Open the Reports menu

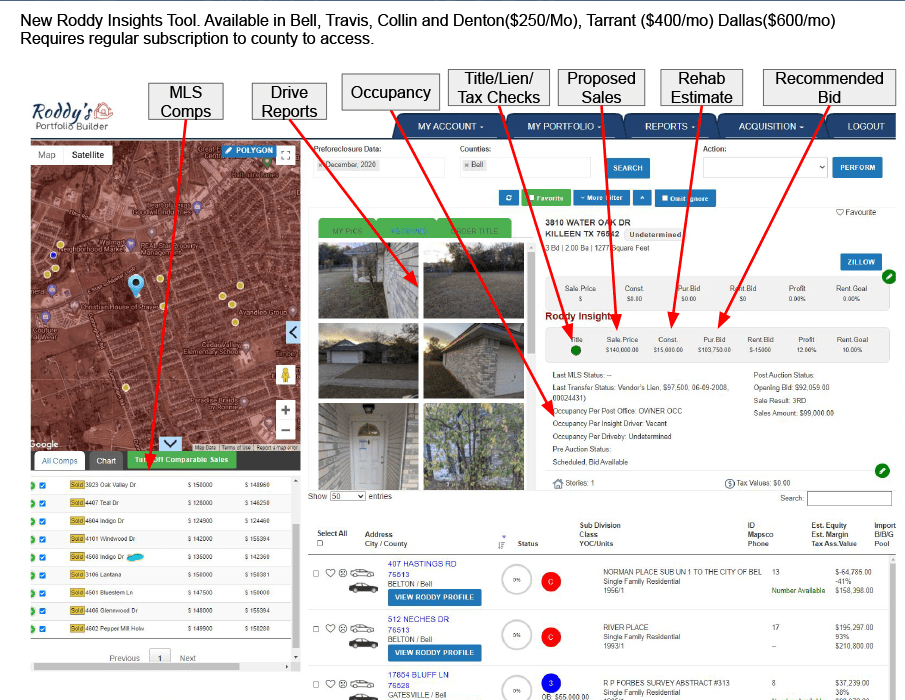(x=670, y=126)
